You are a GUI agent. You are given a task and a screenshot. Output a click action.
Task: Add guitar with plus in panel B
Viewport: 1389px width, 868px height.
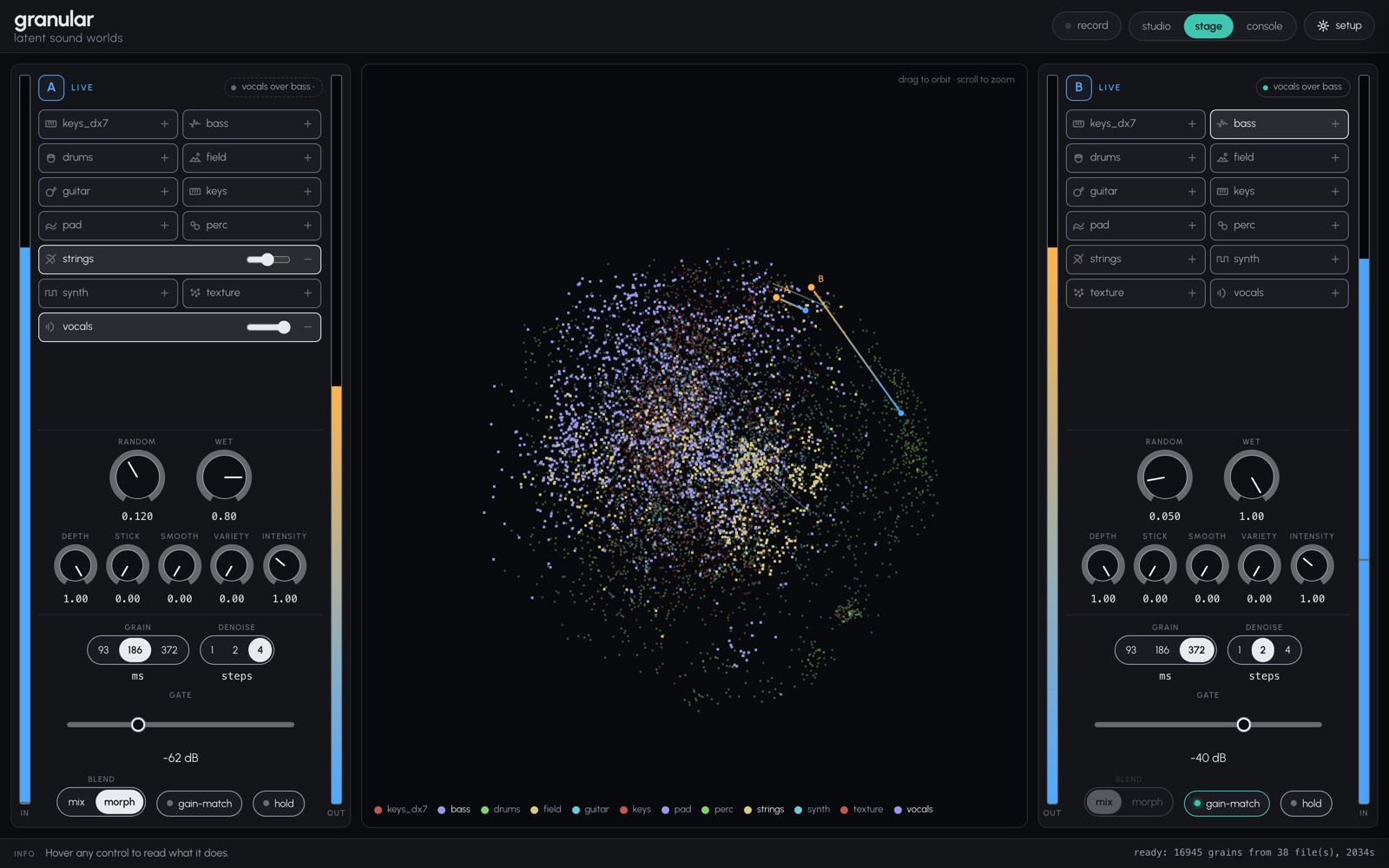point(1192,192)
